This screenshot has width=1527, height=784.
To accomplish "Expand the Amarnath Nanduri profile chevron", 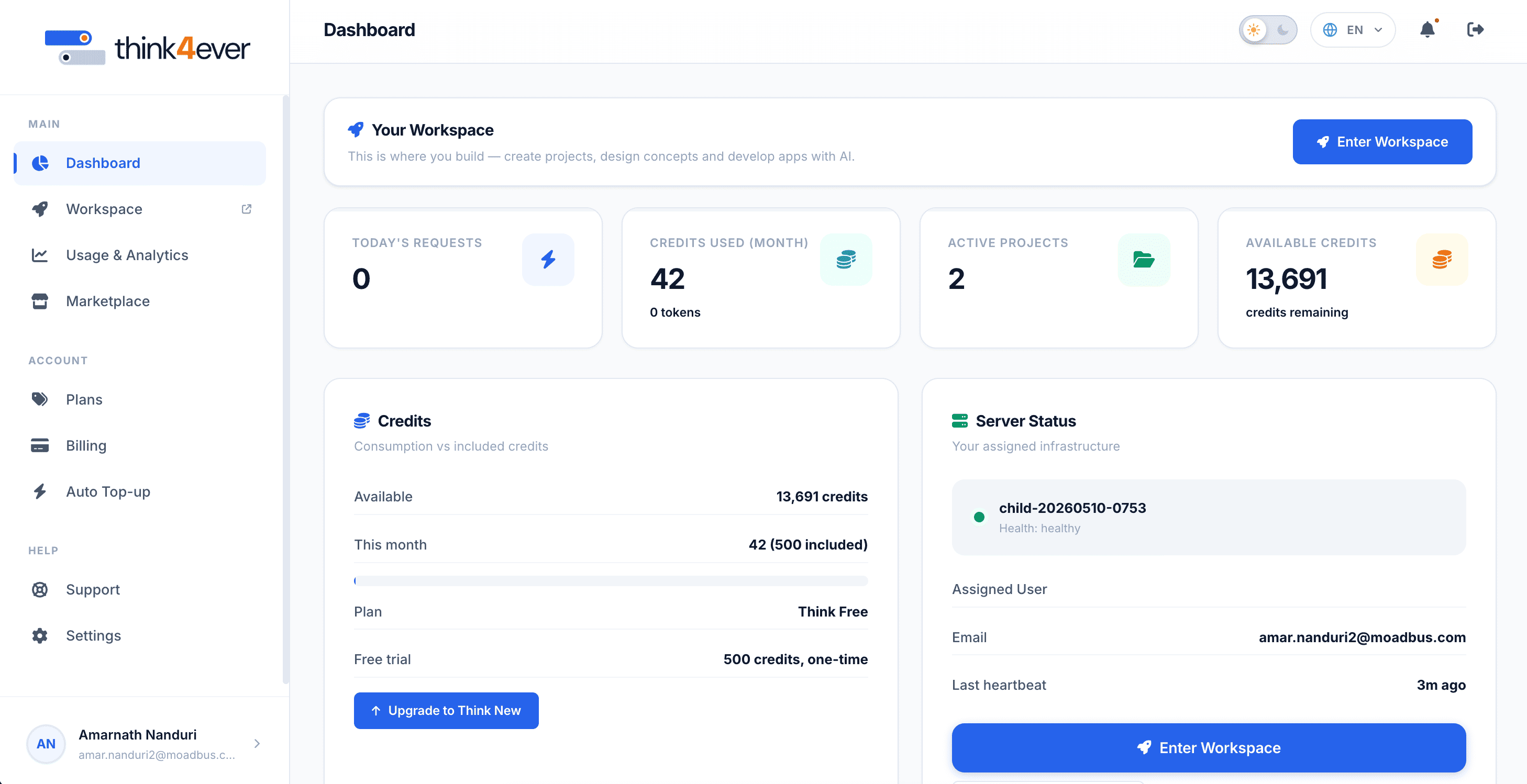I will [257, 743].
